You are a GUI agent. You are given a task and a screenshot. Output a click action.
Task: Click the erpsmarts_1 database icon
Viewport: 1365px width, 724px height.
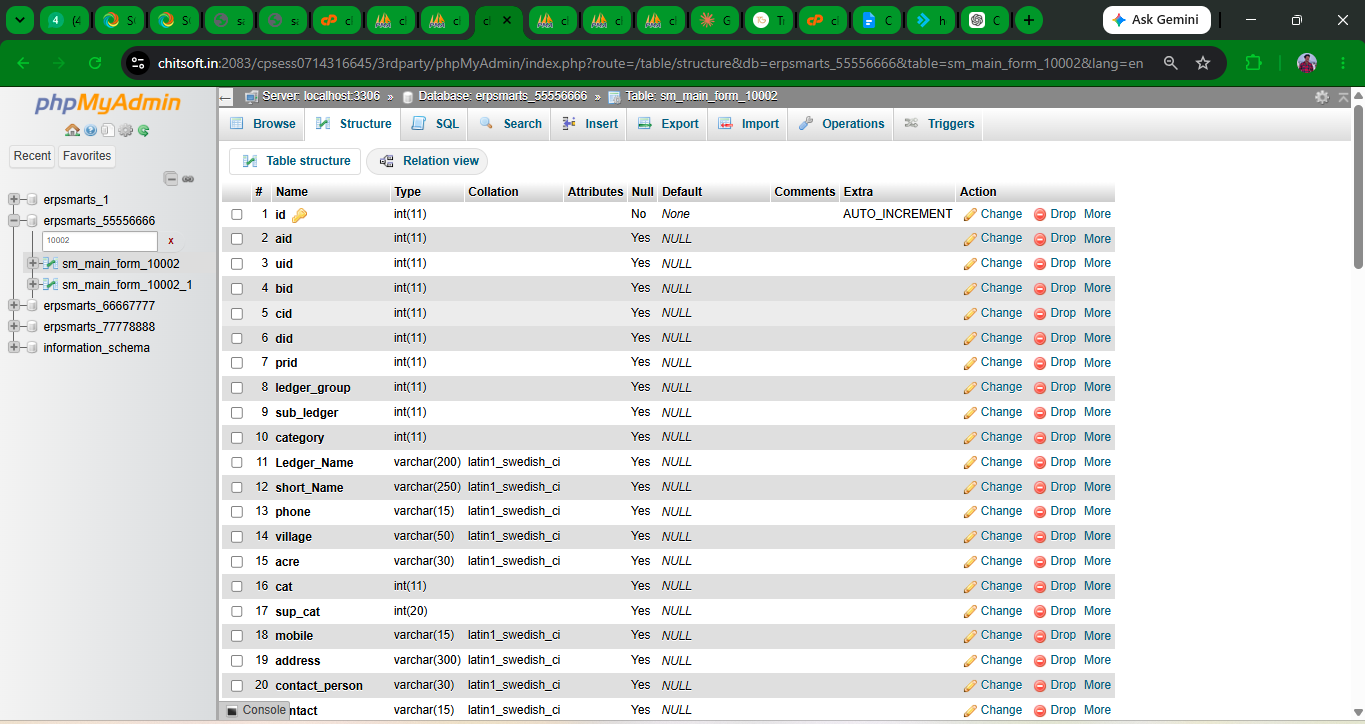pos(32,200)
